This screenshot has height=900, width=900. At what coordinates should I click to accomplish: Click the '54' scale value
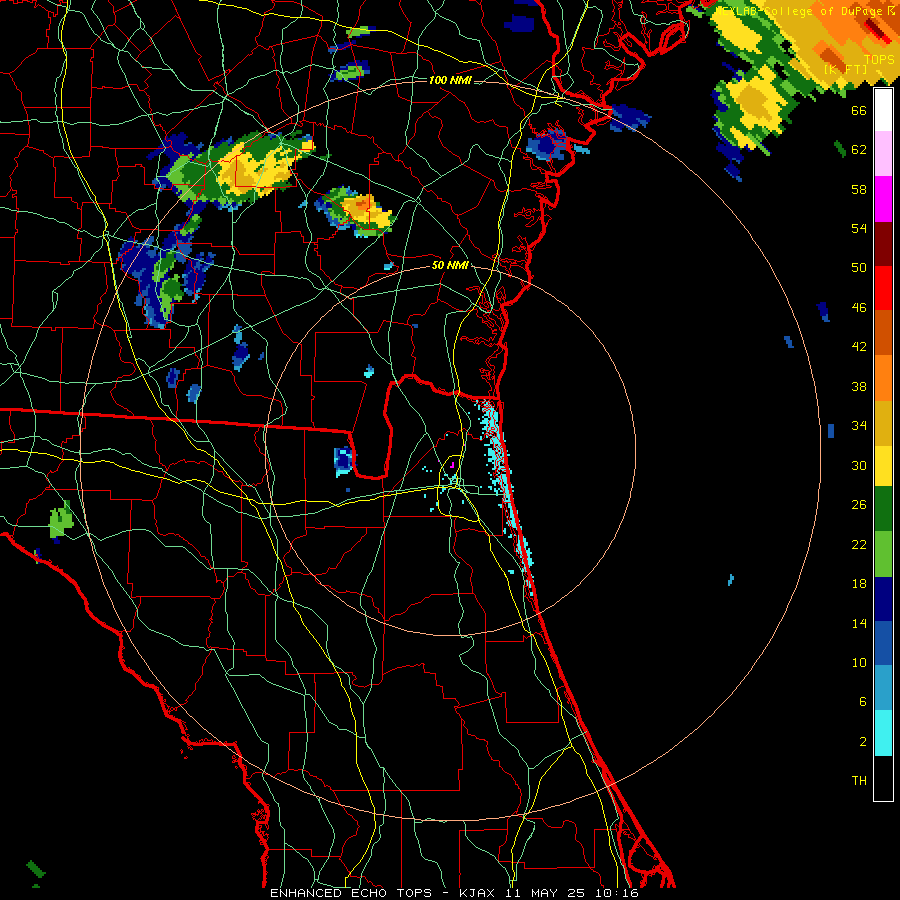(x=859, y=228)
